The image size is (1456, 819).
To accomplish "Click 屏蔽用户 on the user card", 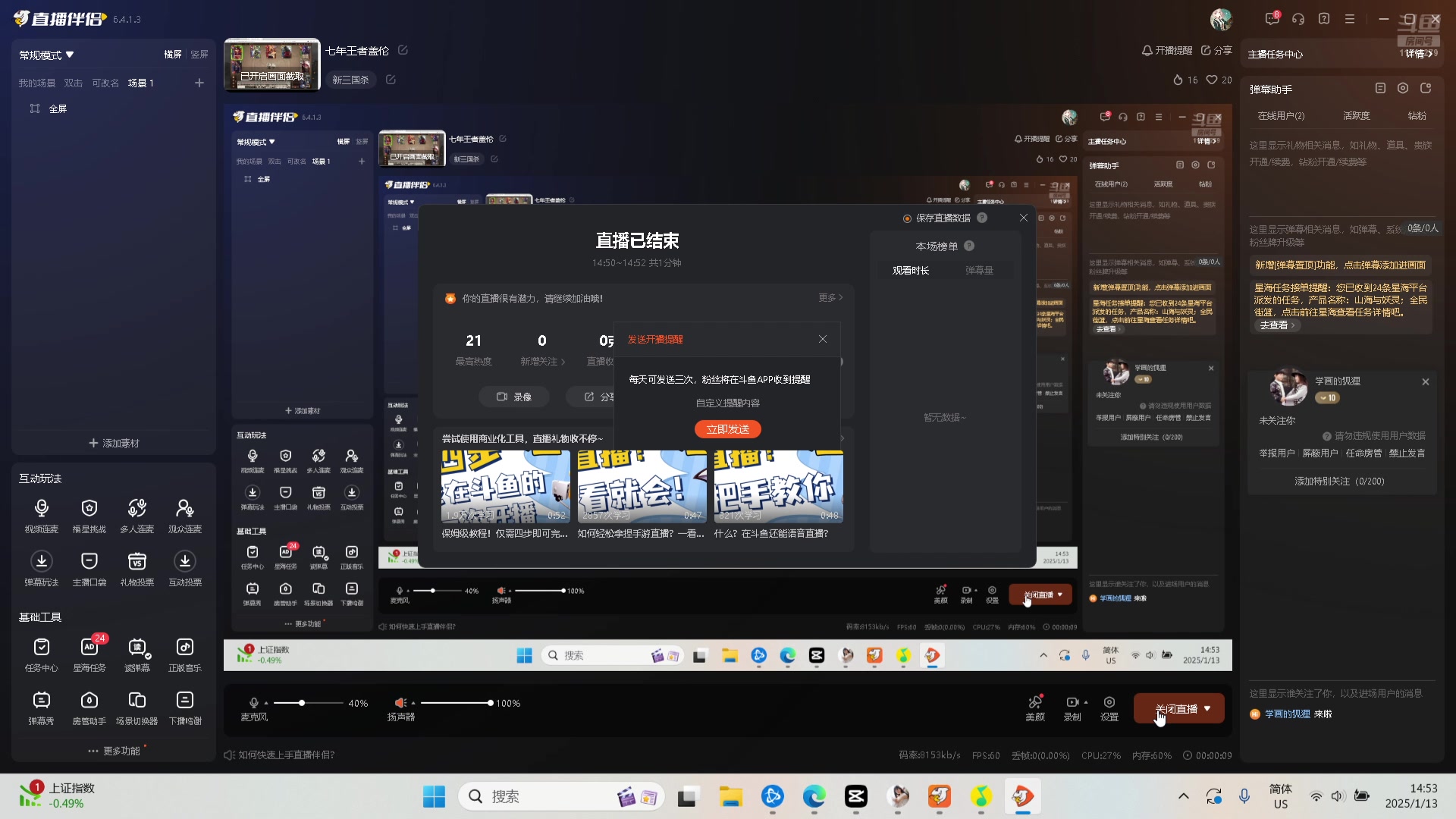I will click(x=1320, y=453).
